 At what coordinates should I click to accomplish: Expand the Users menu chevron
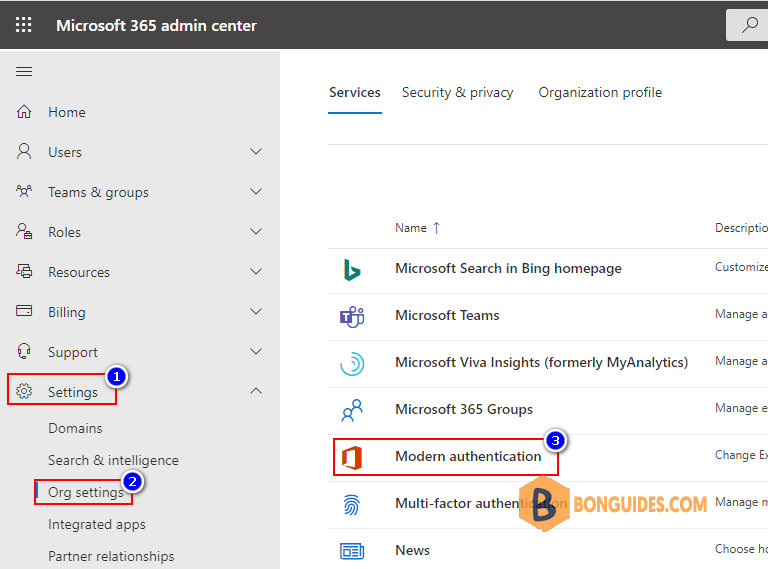coord(256,152)
